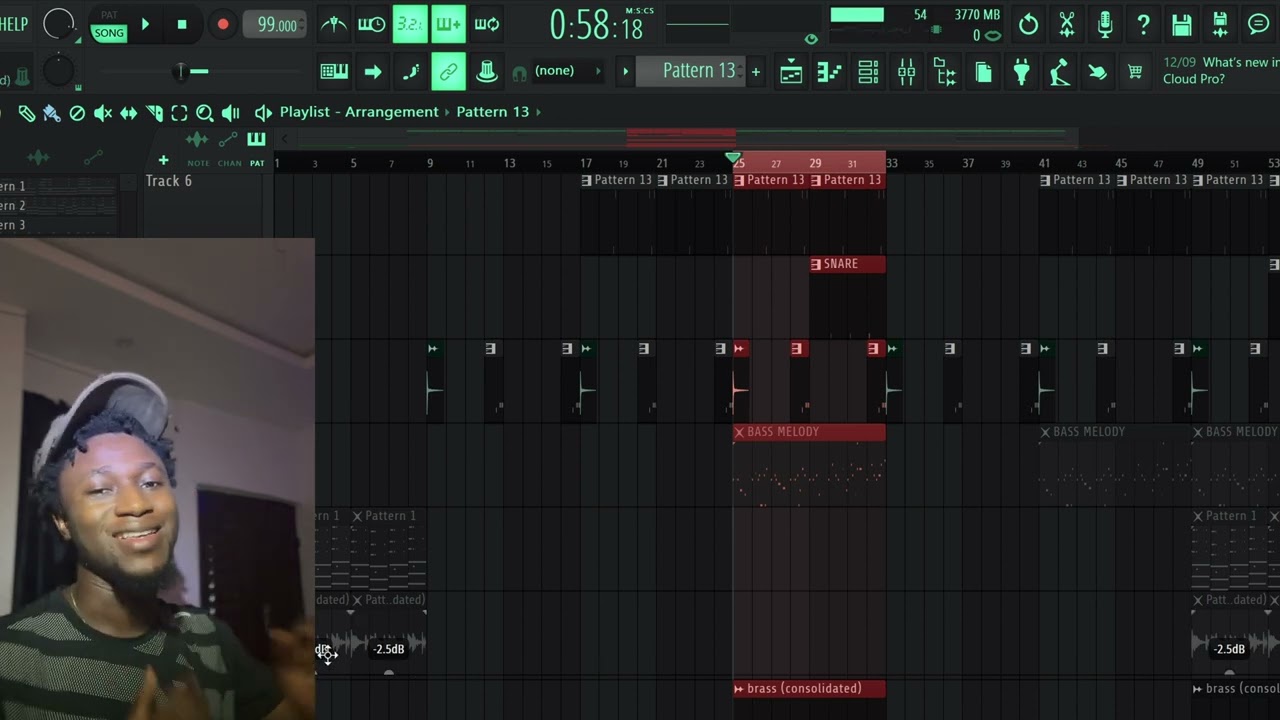Open the Playlist view from toolbar
This screenshot has width=1280, height=720.
[791, 72]
